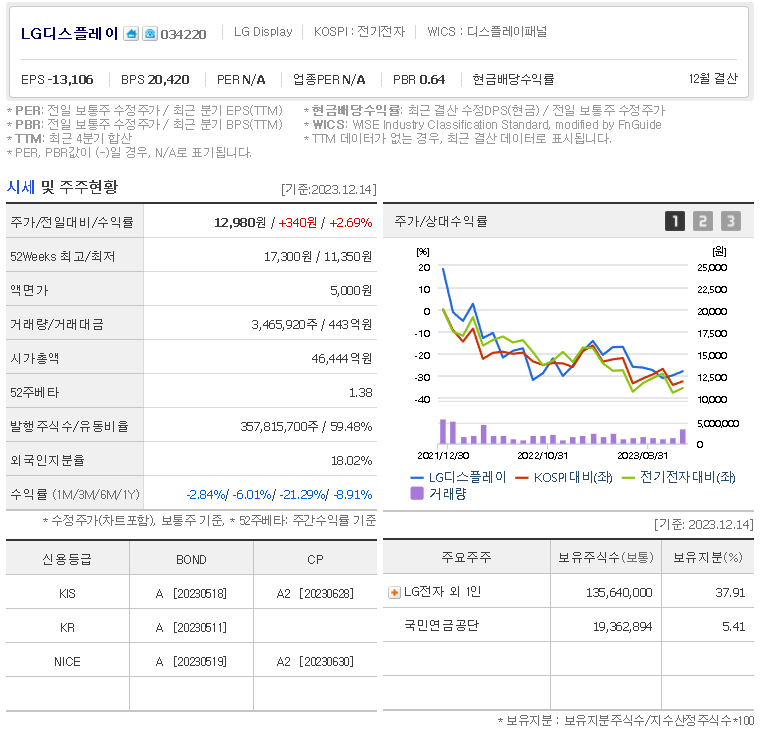Select the NICE rating agency row
The image size is (763, 729).
pyautogui.click(x=191, y=662)
